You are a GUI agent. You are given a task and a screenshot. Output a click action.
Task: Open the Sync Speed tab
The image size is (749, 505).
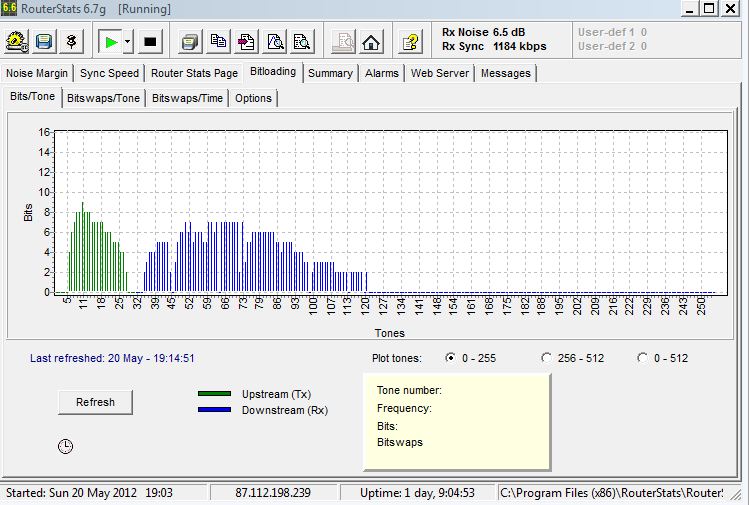pos(110,73)
